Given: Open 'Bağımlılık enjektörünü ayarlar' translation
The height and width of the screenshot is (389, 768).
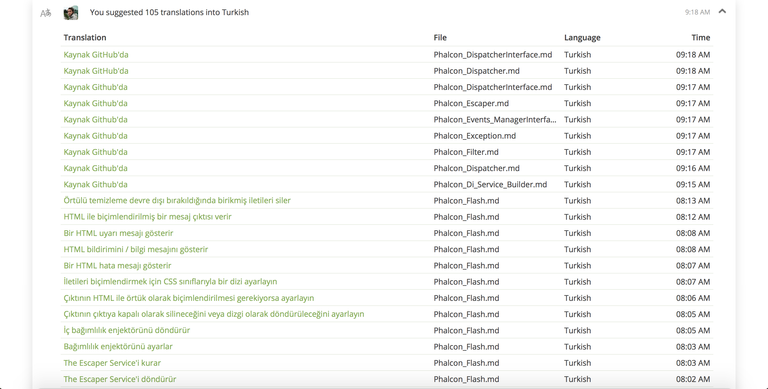Looking at the screenshot, I should [118, 346].
